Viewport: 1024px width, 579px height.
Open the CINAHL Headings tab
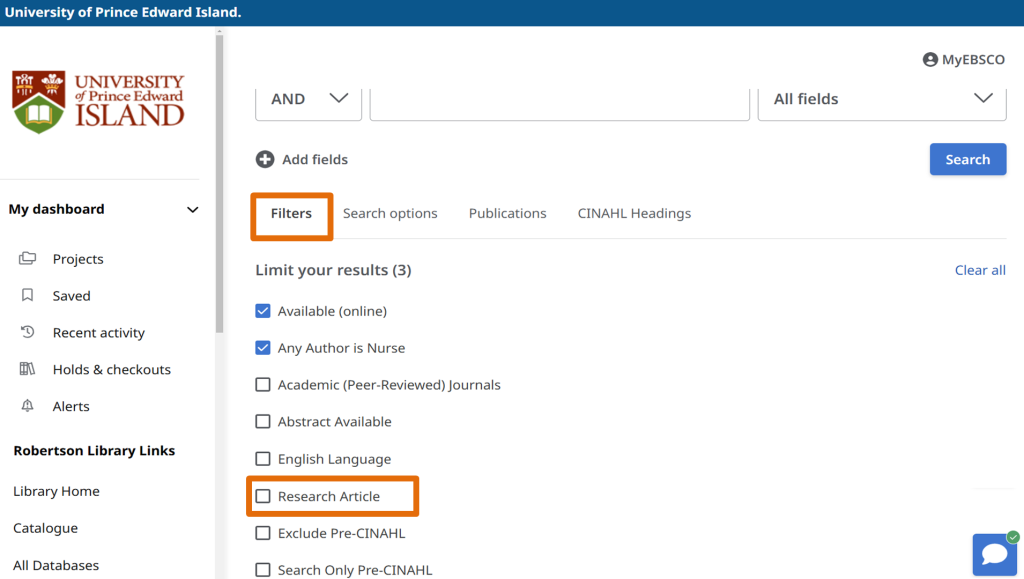pos(634,214)
